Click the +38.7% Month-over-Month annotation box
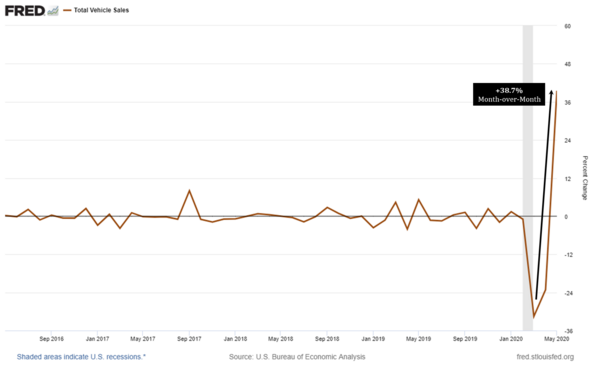The width and height of the screenshot is (600, 369). (509, 95)
